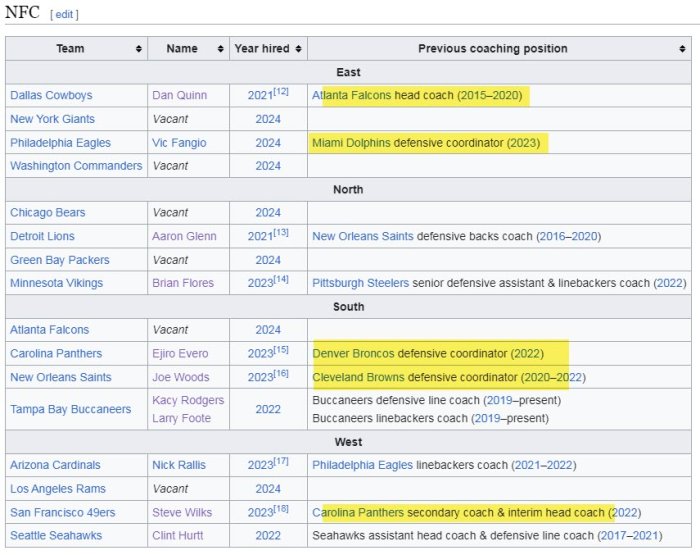This screenshot has width=700, height=555.
Task: Open the Arizona Cardinals link
Action: click(x=55, y=465)
